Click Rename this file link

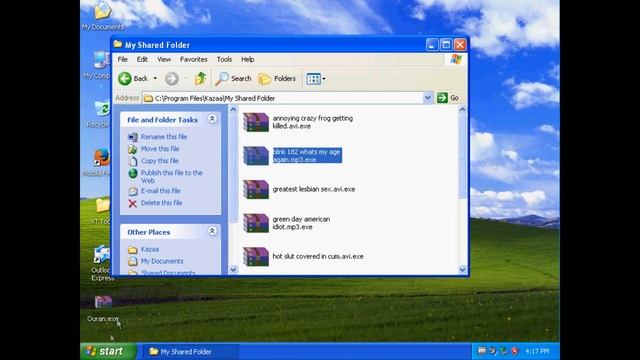click(x=164, y=137)
